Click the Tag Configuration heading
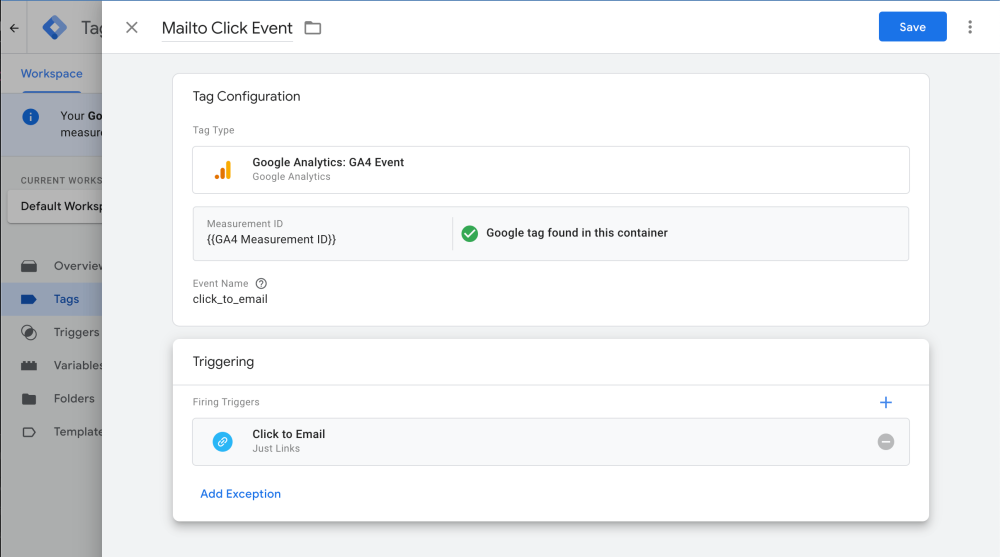This screenshot has width=1000, height=557. (x=246, y=96)
